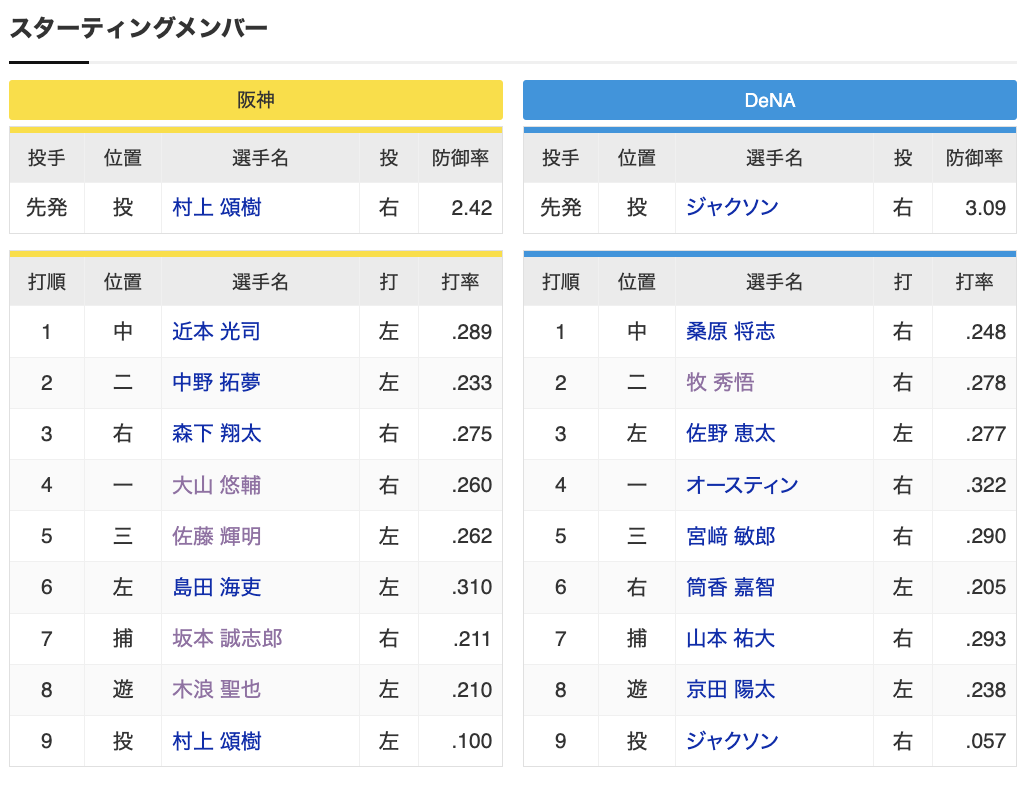
Task: Open 木浪 聖也 player link
Action: point(216,689)
